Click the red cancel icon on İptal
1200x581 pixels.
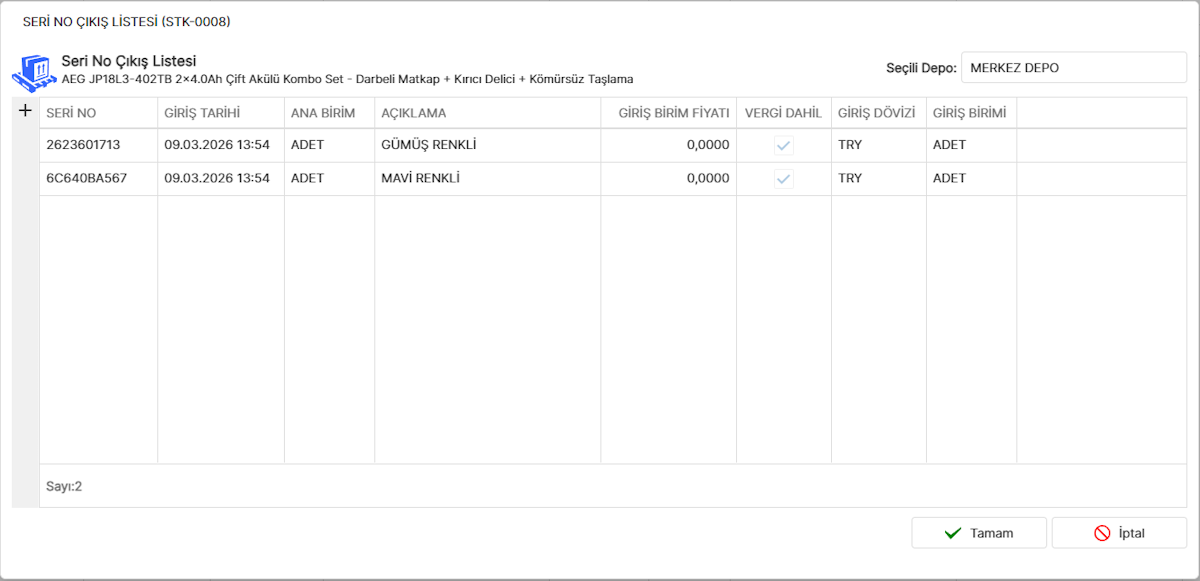coord(1102,533)
